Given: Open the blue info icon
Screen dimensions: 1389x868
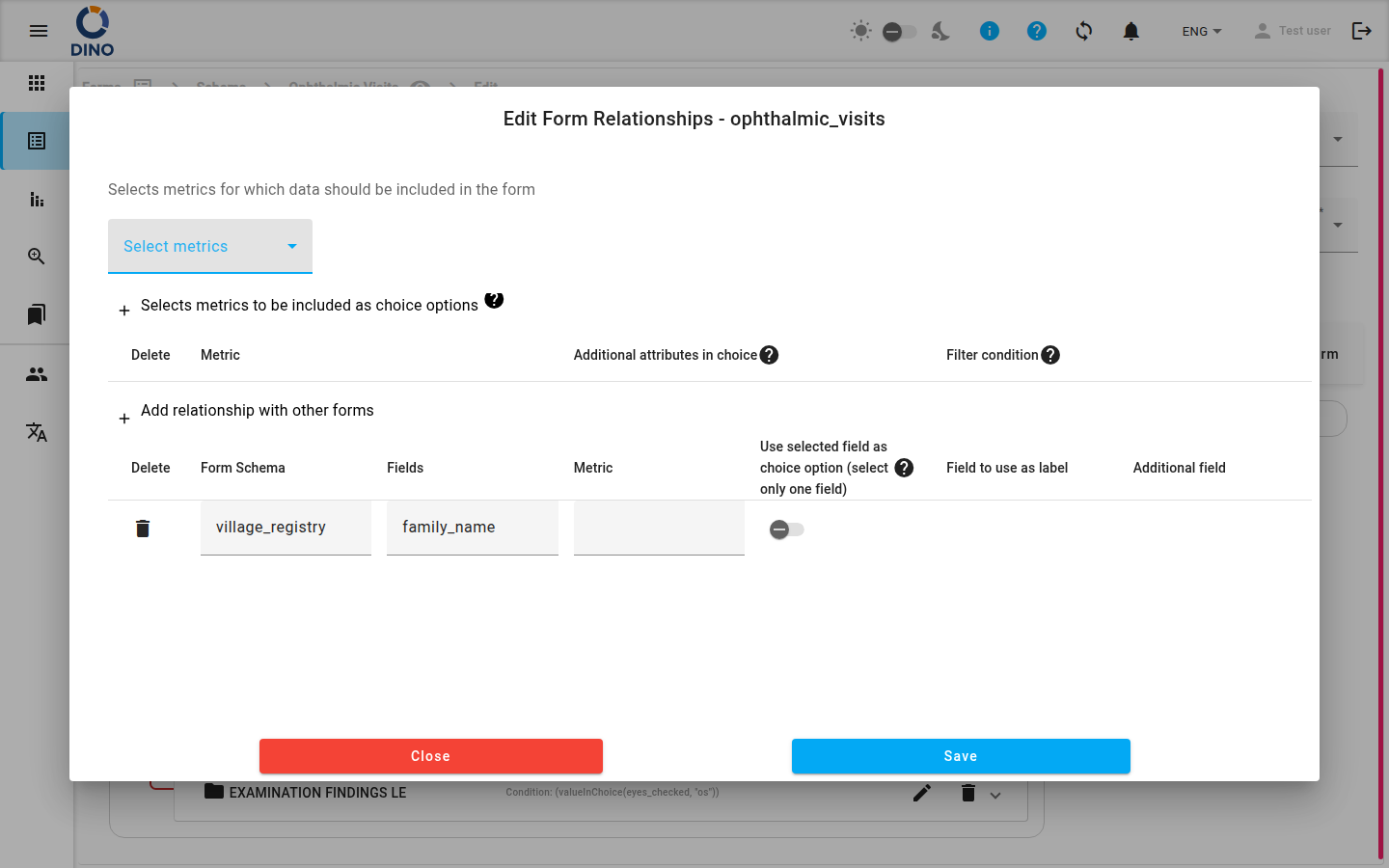Looking at the screenshot, I should [x=990, y=31].
